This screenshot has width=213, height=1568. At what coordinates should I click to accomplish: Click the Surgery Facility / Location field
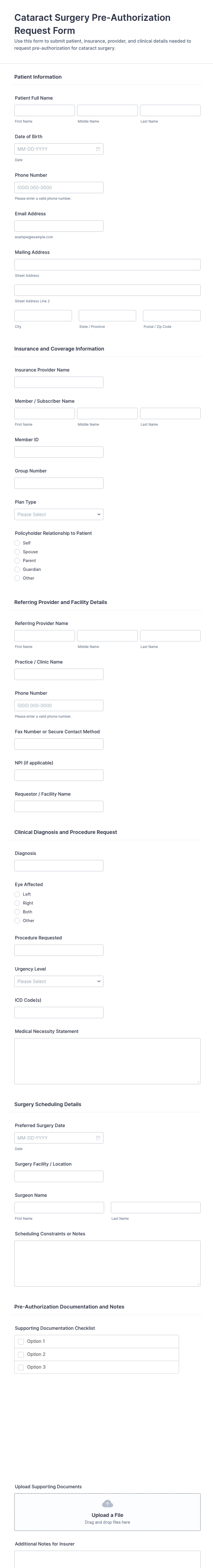click(x=59, y=1176)
